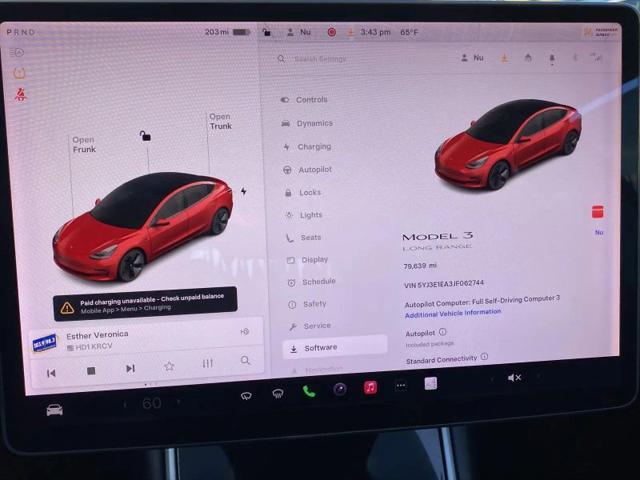Tap the red calendar icon near the car image
640x480 pixels.
(598, 212)
